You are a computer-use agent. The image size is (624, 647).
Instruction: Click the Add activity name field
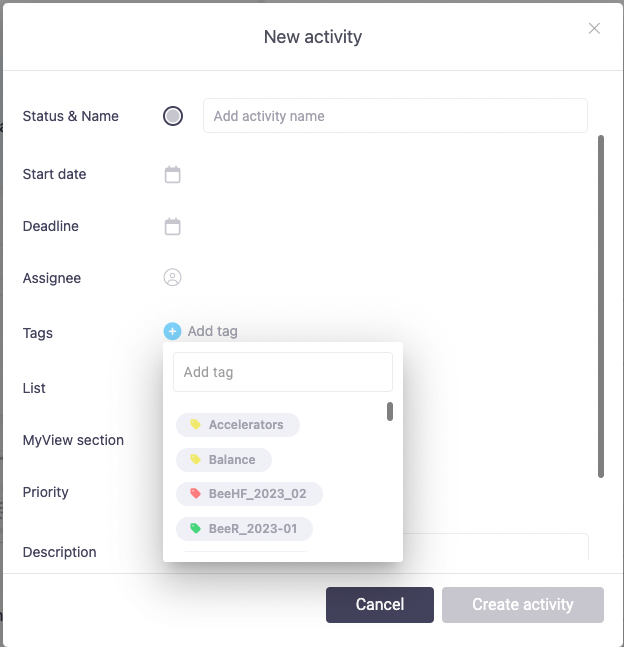(x=395, y=116)
